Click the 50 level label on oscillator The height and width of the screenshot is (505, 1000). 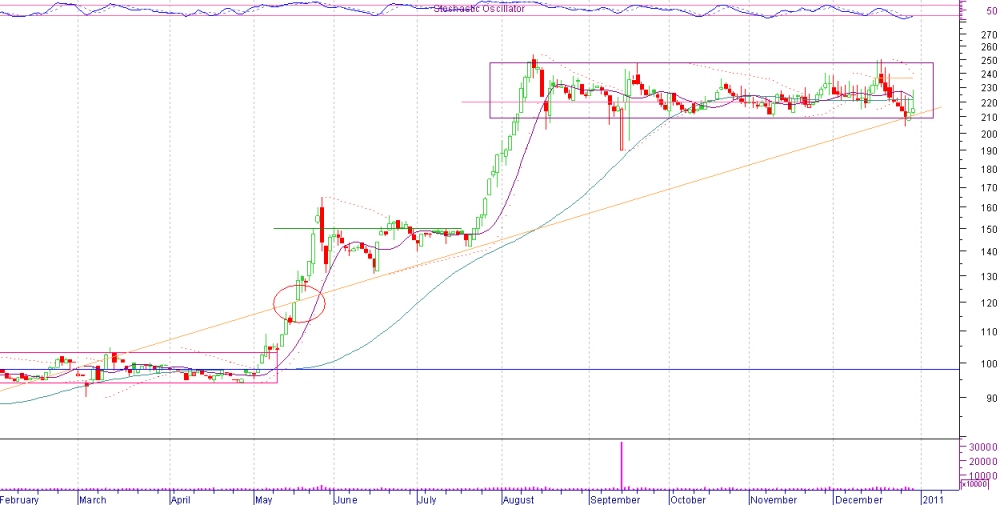pos(990,11)
